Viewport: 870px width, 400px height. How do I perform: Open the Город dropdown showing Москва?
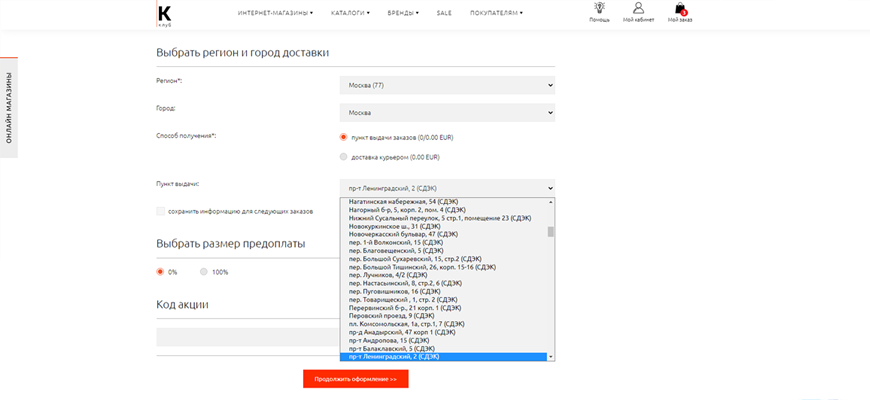point(447,113)
